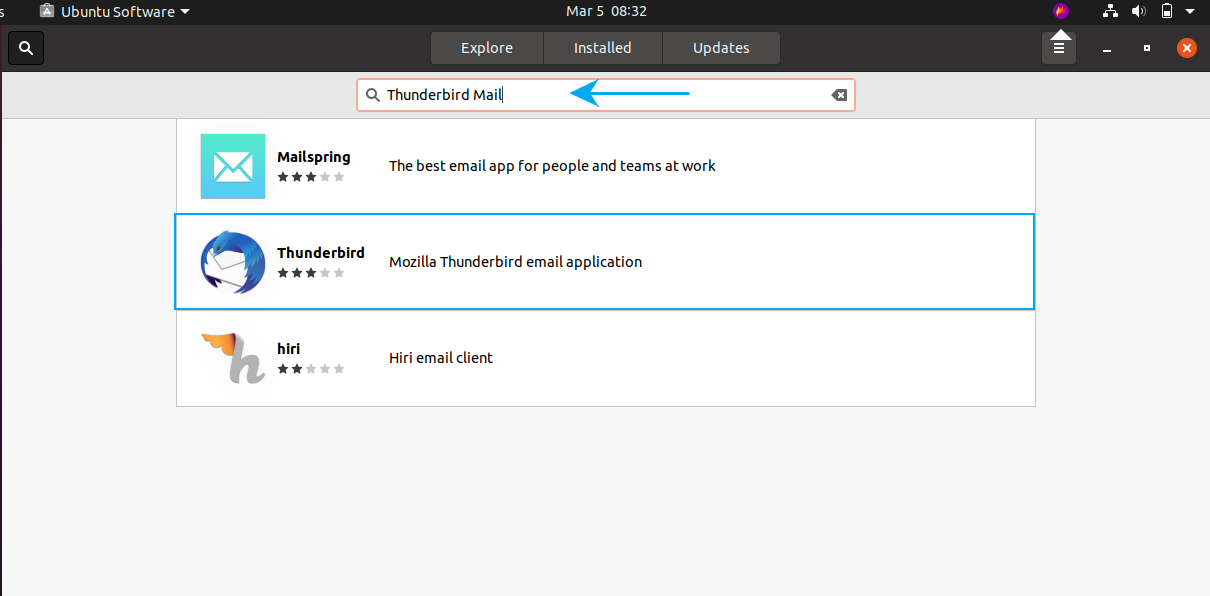Click 'Hiri email client' description
The height and width of the screenshot is (596, 1210).
click(x=441, y=358)
